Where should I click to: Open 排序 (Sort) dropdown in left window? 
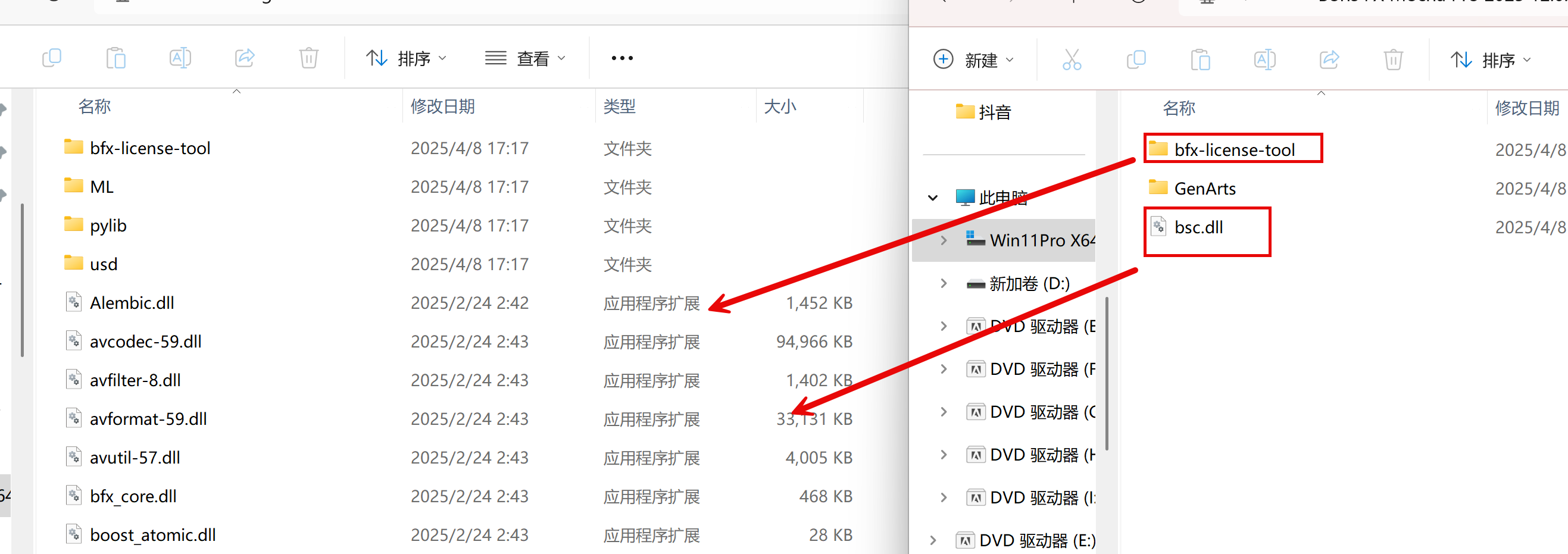406,58
